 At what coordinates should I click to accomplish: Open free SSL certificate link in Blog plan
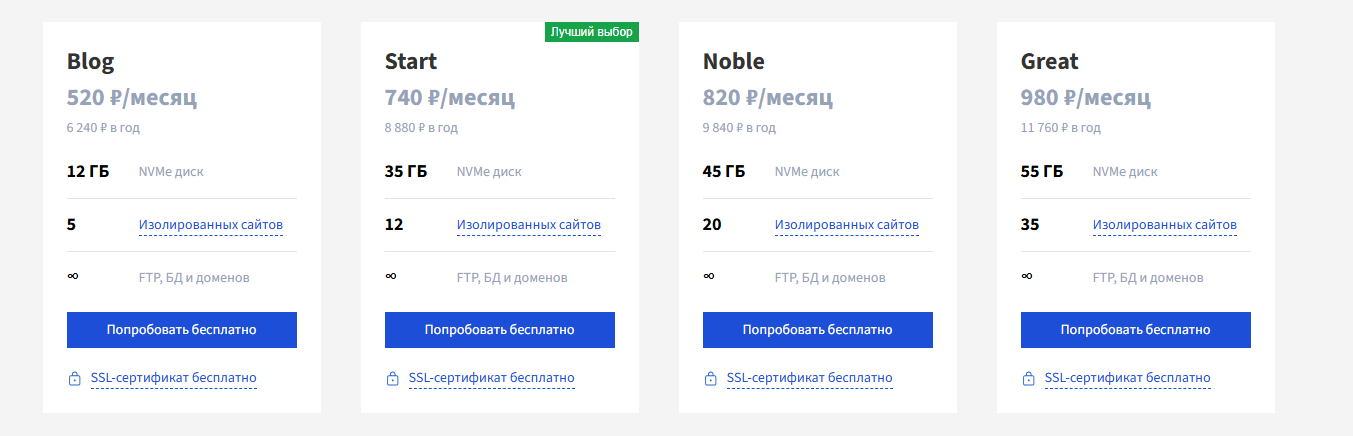click(174, 378)
